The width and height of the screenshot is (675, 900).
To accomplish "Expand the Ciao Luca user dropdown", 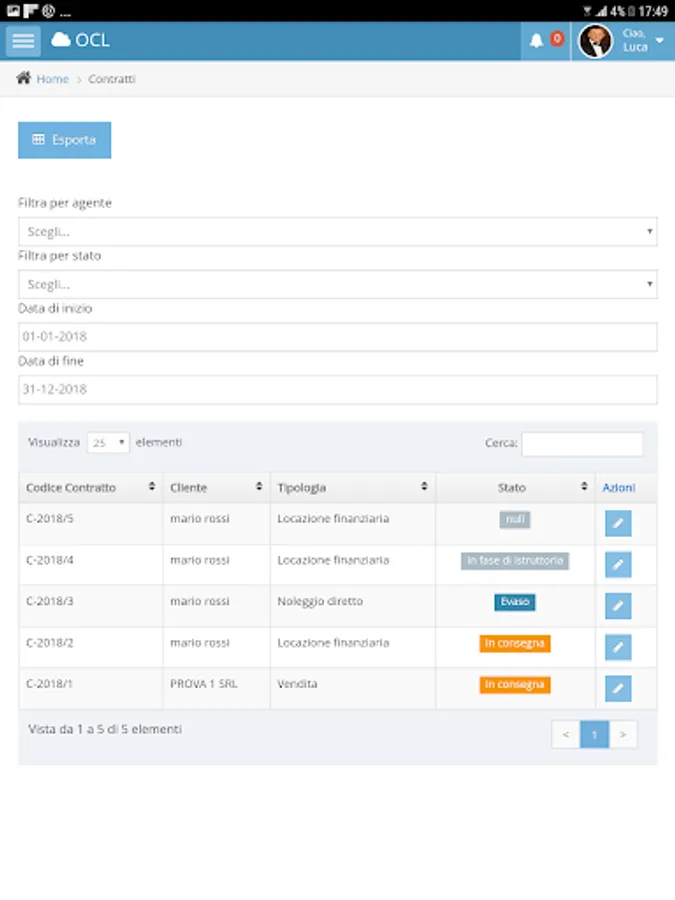I will pos(660,40).
